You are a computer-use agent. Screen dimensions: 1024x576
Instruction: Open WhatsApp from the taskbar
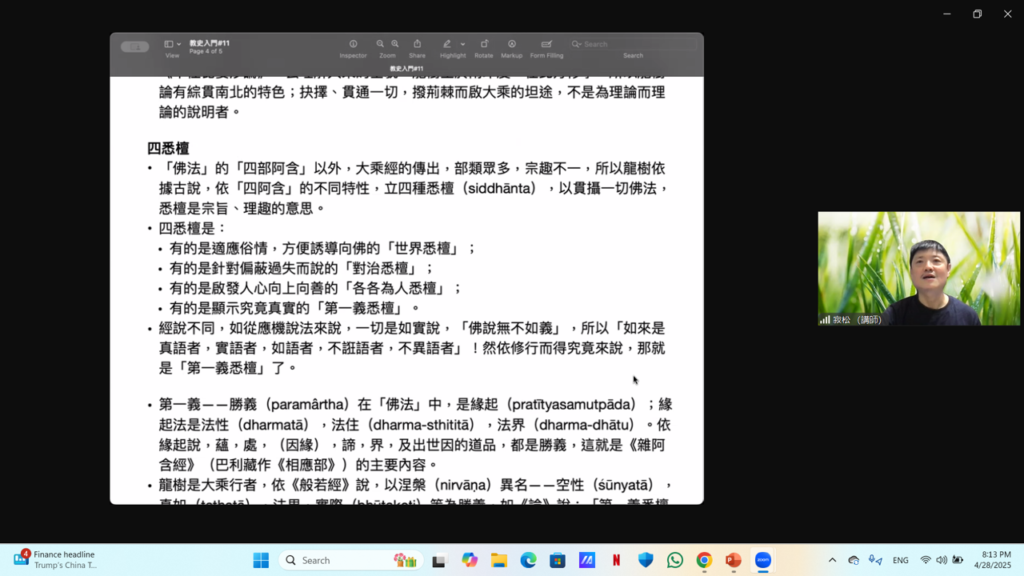pyautogui.click(x=675, y=560)
